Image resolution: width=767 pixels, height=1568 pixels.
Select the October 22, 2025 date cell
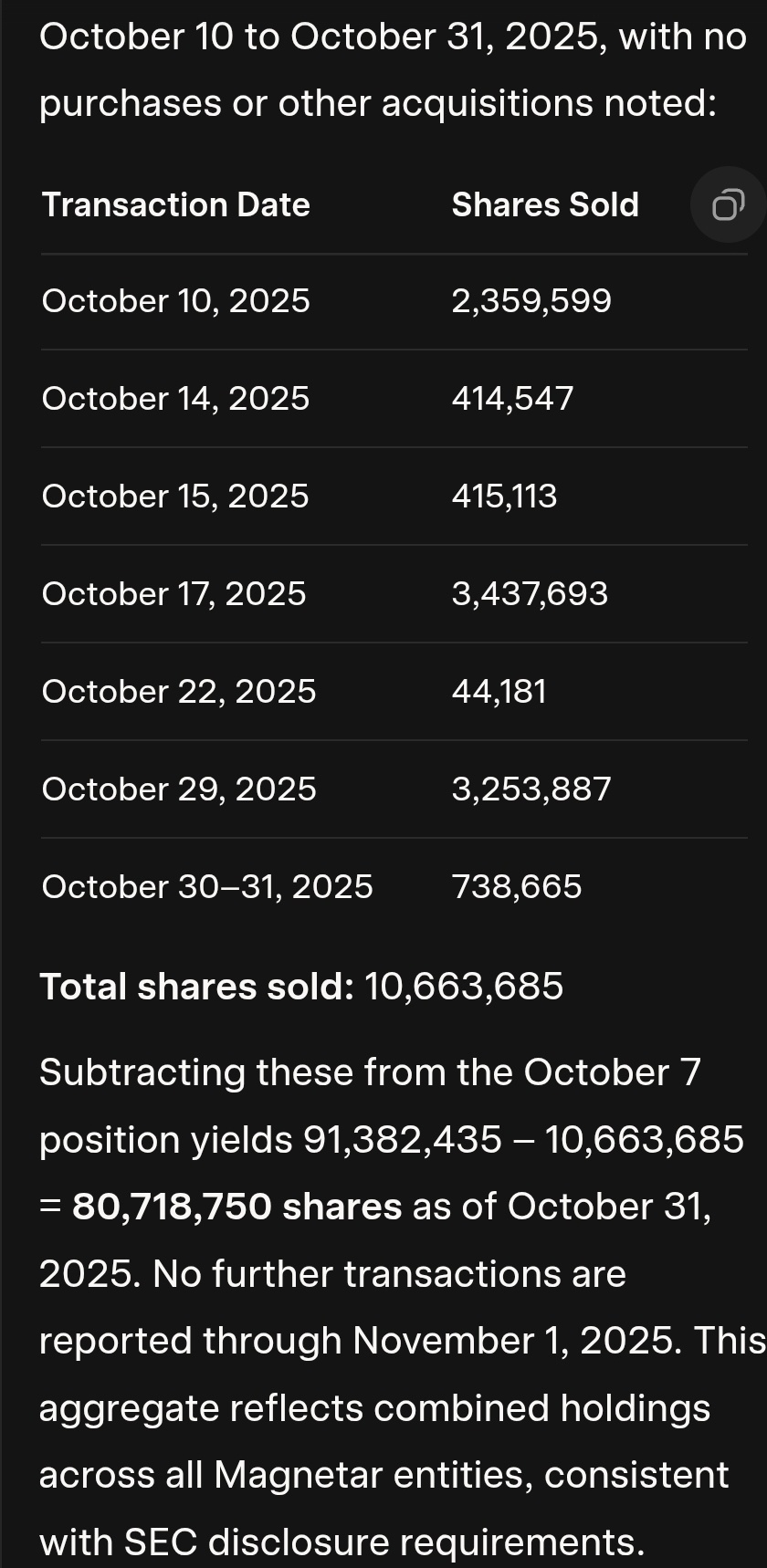179,692
